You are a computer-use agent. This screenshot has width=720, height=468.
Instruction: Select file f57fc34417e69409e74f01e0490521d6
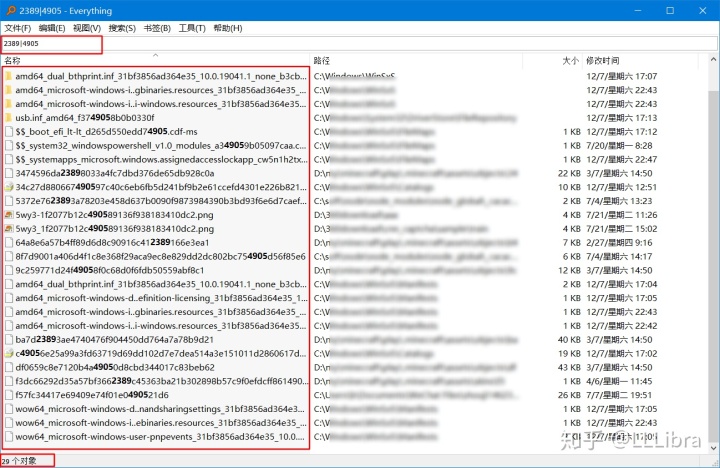92,395
